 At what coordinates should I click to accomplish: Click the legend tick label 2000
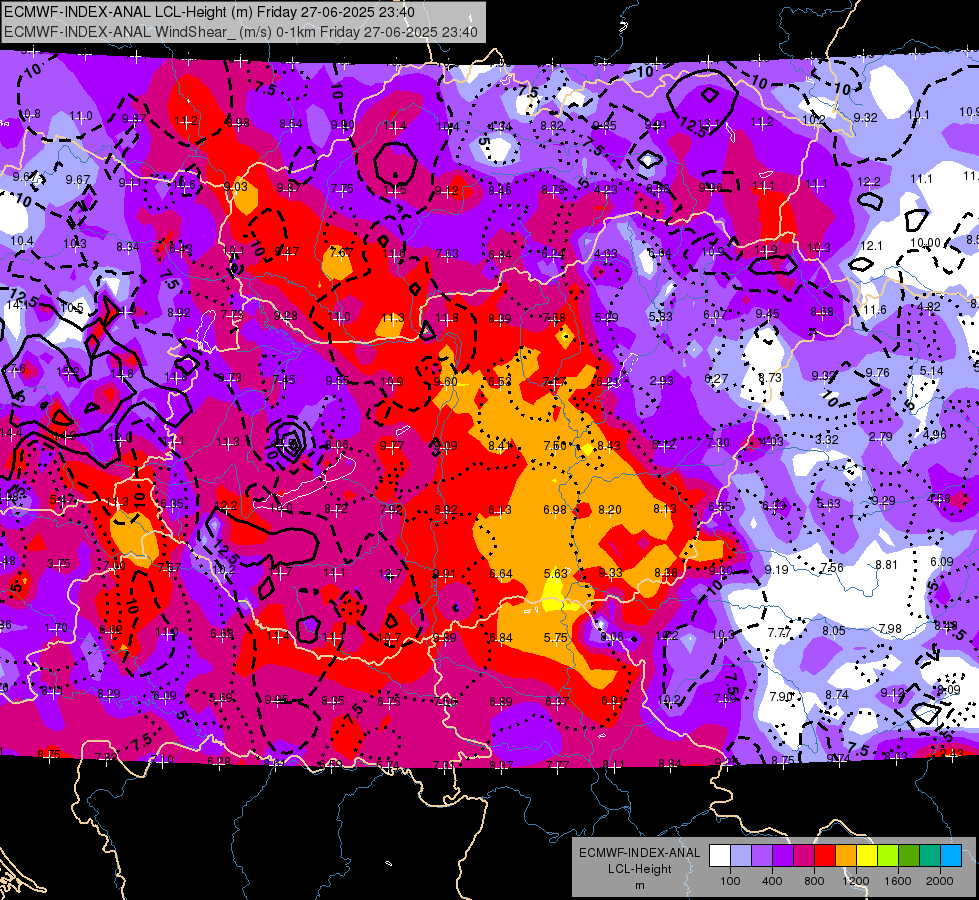pyautogui.click(x=940, y=881)
